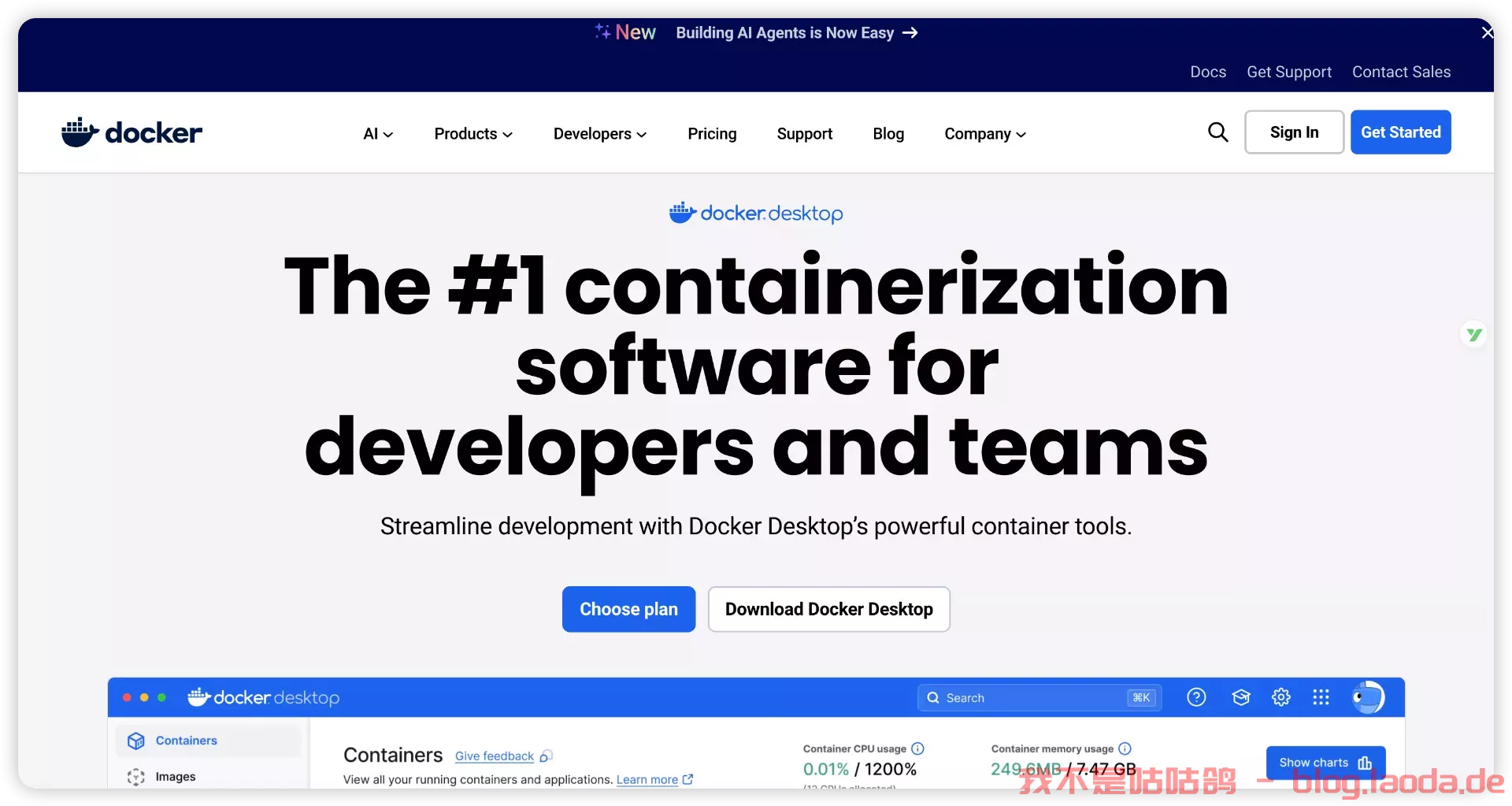Expand the AI dropdown menu
Screen dimensions: 1512x806
coord(378,134)
